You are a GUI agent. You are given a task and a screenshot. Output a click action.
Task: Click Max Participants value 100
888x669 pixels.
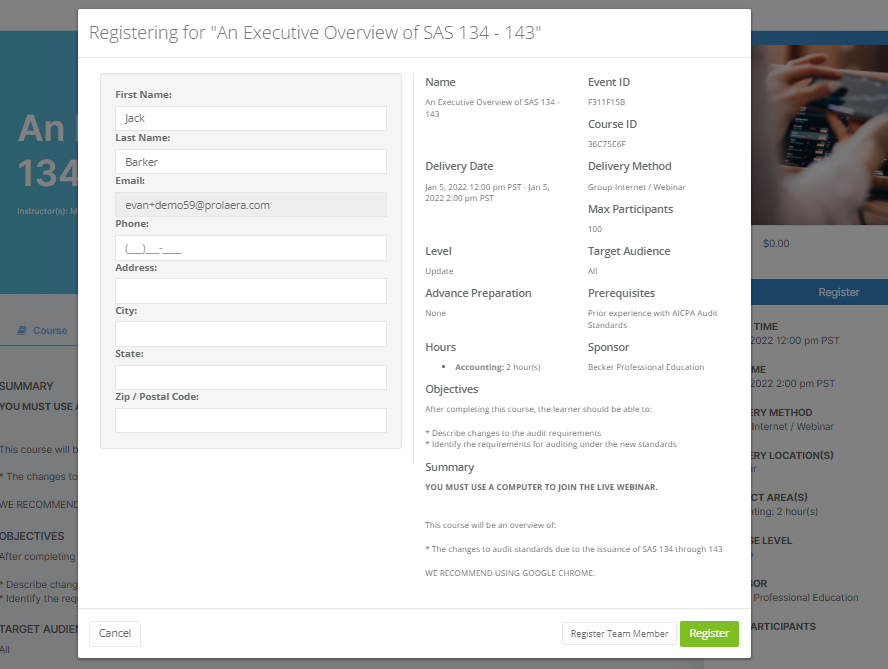pos(595,229)
